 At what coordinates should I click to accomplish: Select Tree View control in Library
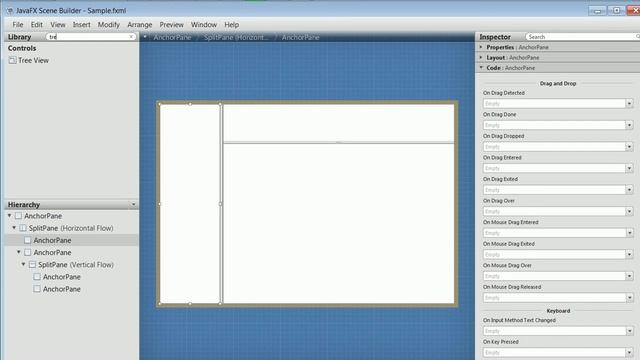pyautogui.click(x=33, y=60)
